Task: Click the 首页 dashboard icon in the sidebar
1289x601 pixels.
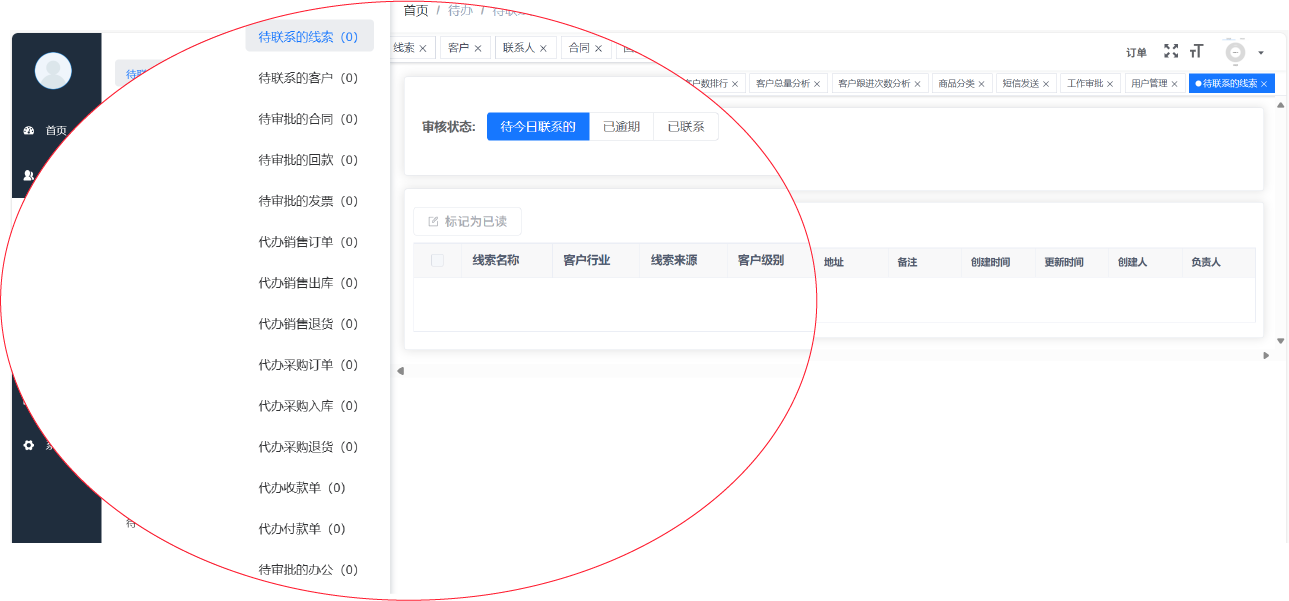Action: [x=28, y=130]
